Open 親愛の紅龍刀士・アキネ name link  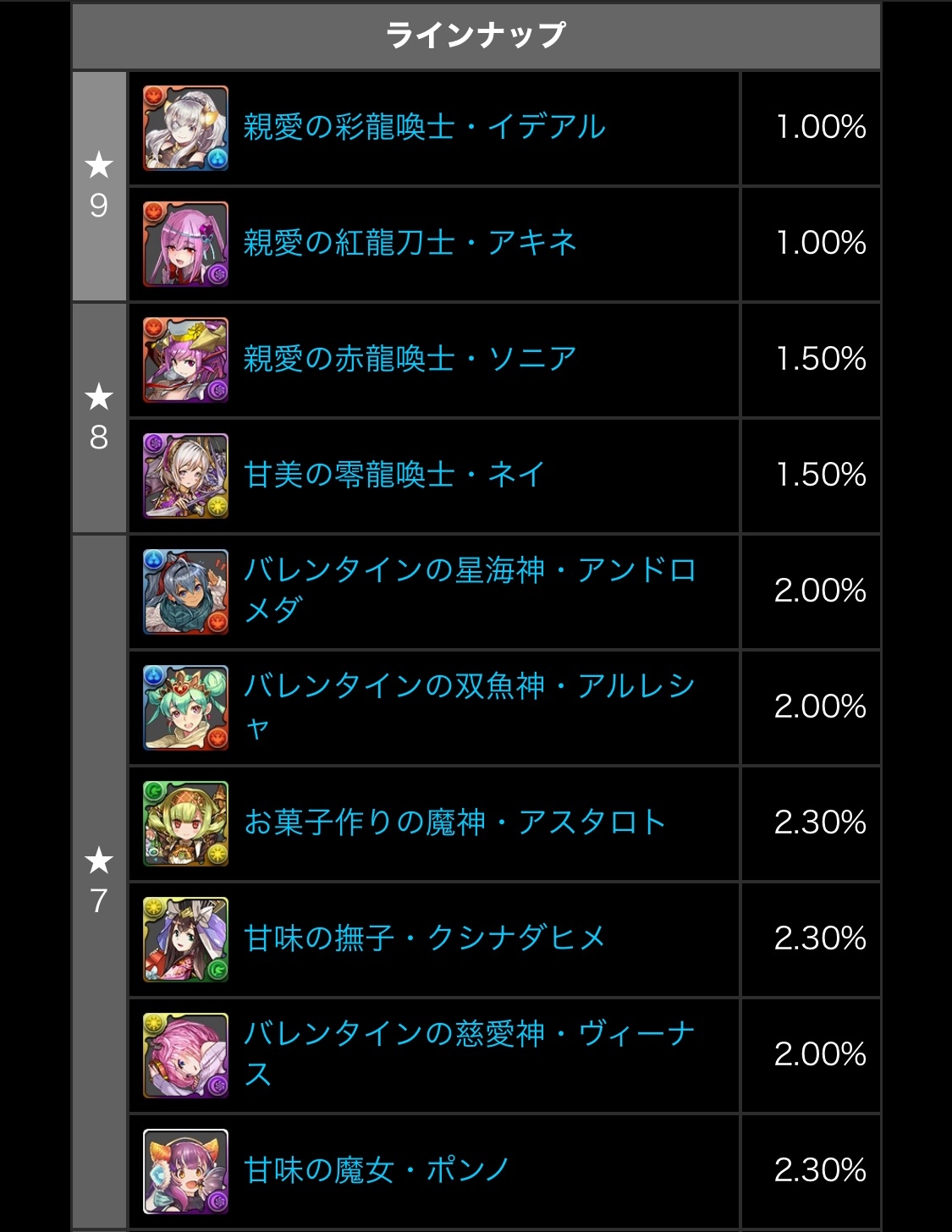click(410, 243)
